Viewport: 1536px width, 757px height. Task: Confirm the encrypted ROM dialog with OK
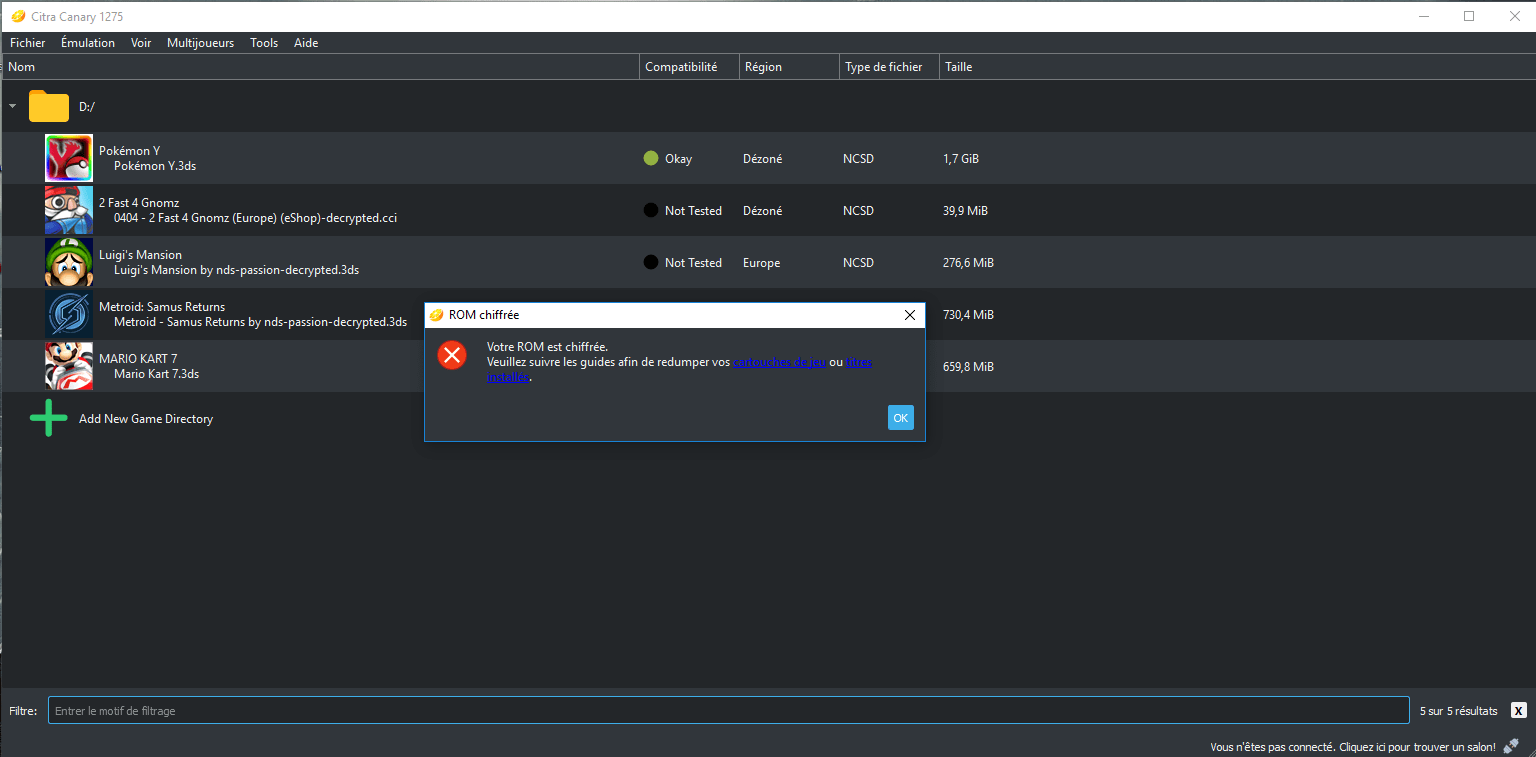[901, 418]
